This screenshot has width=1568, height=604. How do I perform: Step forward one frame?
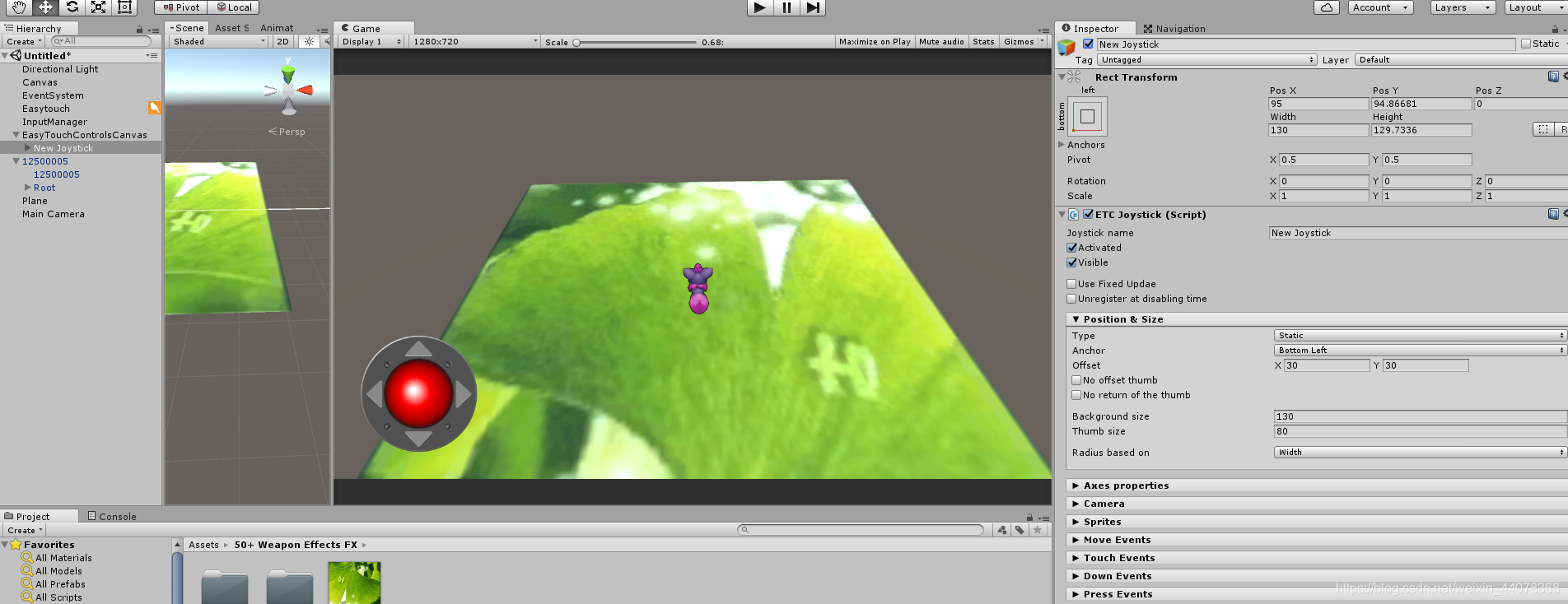(813, 7)
